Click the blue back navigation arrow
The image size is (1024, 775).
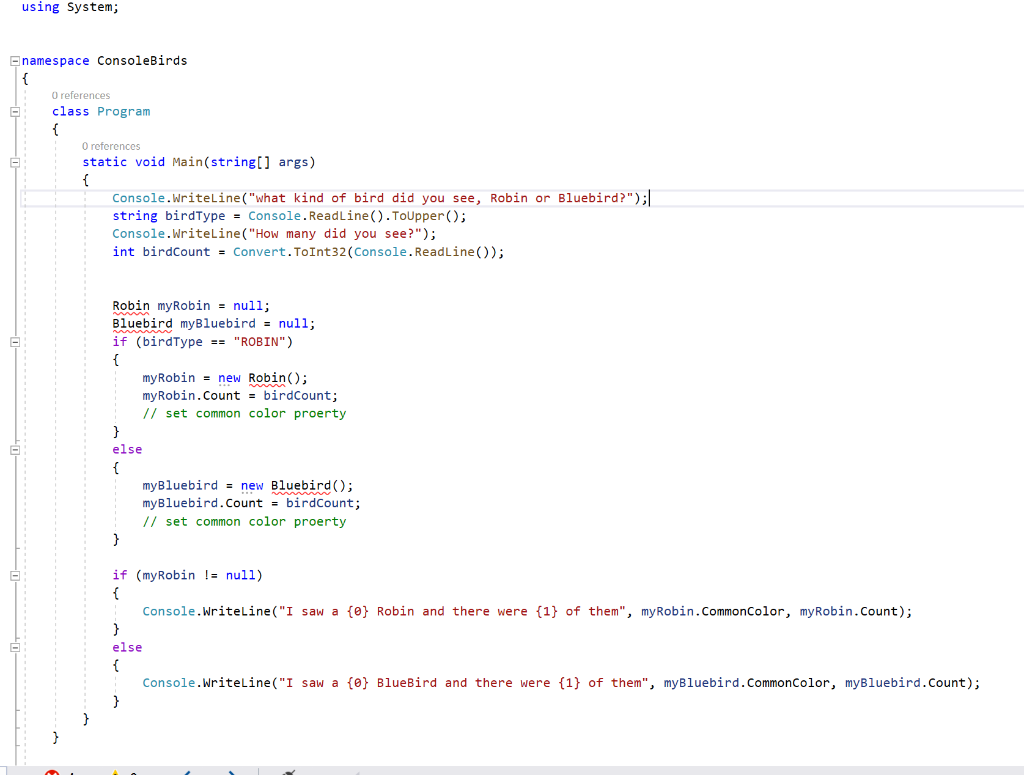click(186, 772)
